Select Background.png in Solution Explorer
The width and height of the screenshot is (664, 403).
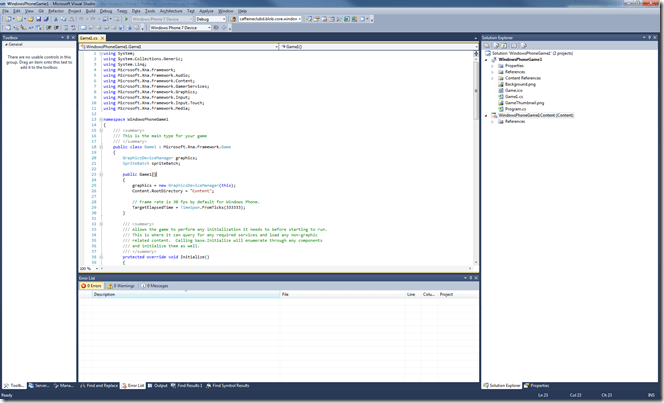point(520,84)
